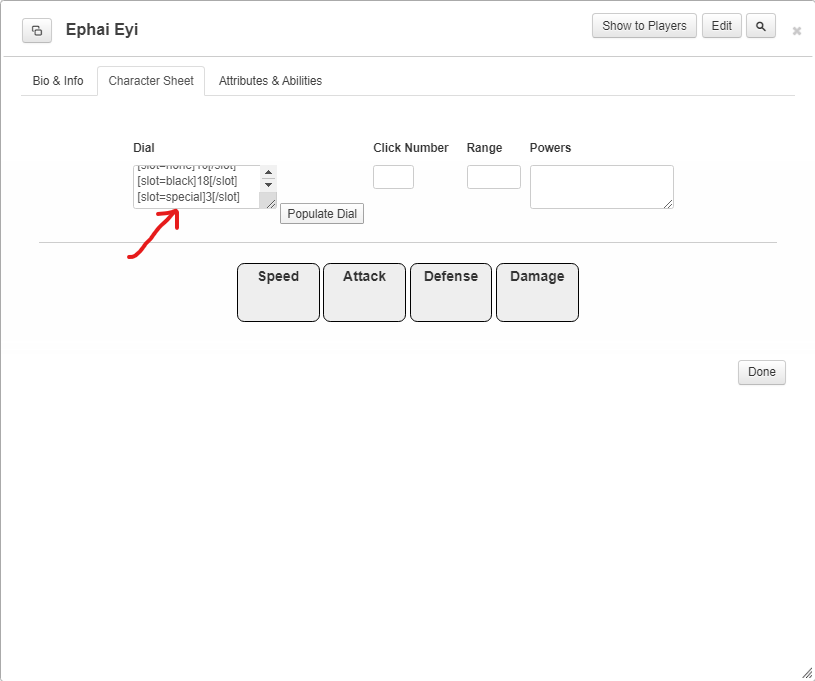815x681 pixels.
Task: Click the Dial textarea scroll up arrow
Action: pyautogui.click(x=268, y=172)
